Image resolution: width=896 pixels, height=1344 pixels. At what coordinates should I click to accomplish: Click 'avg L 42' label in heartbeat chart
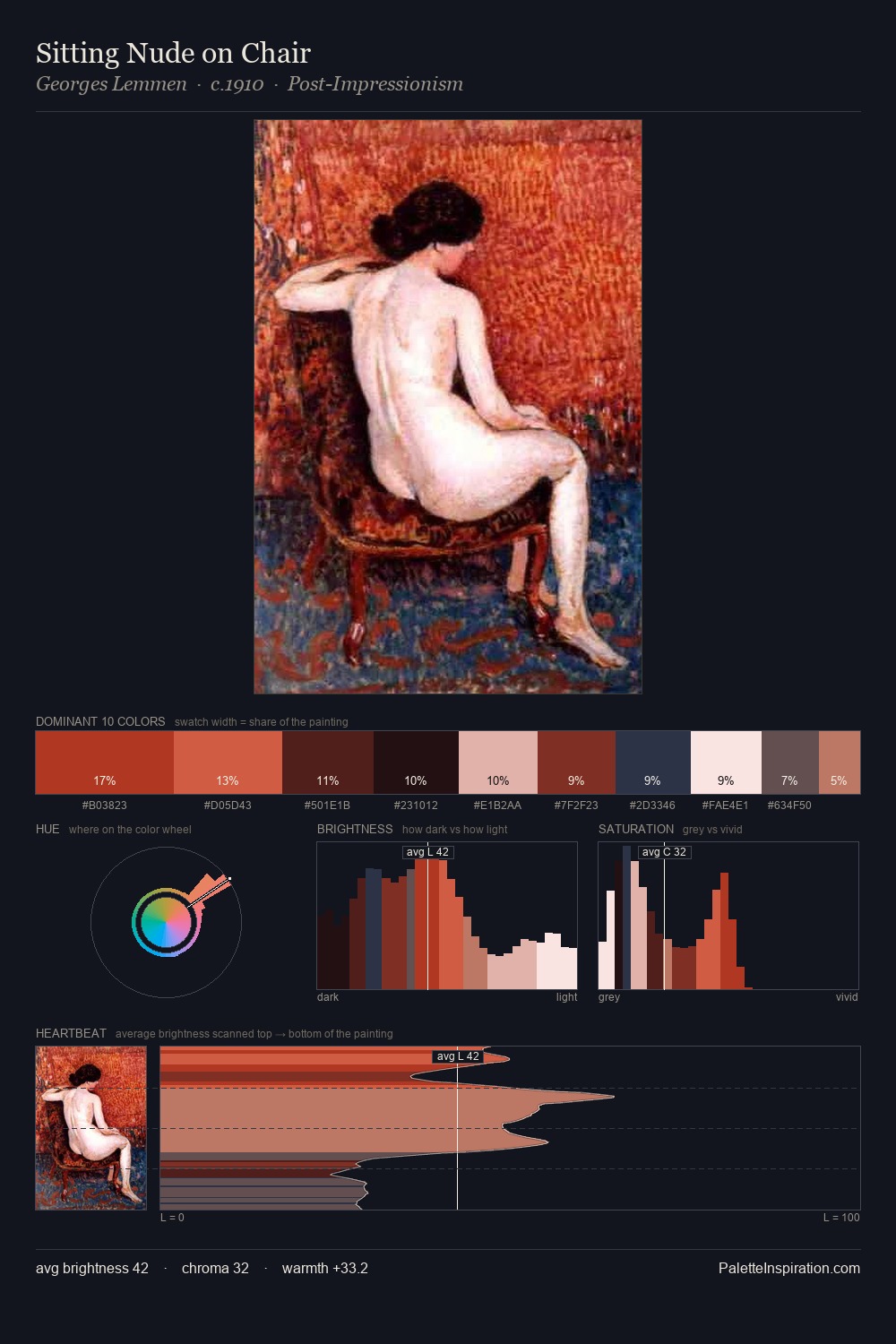458,1056
